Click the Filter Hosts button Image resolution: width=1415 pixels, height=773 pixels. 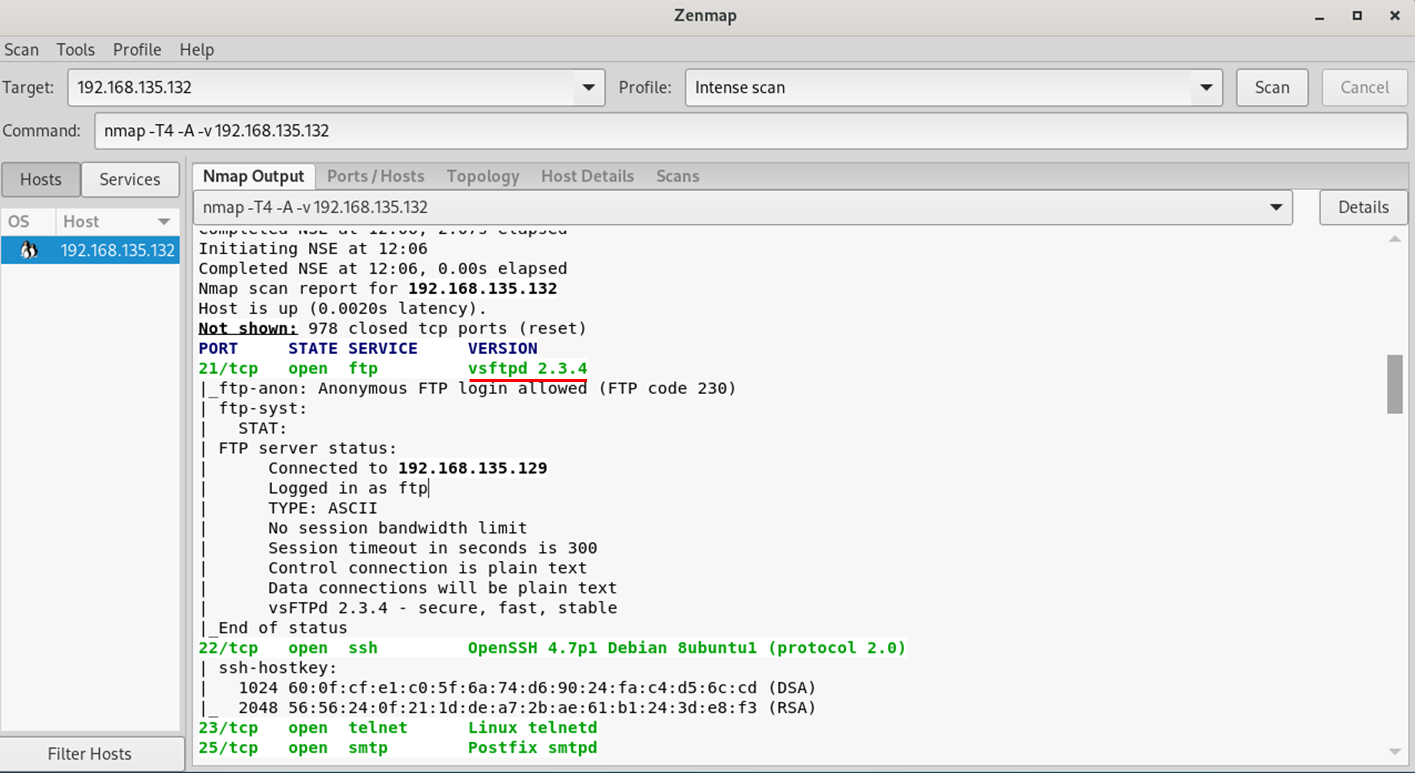(90, 754)
